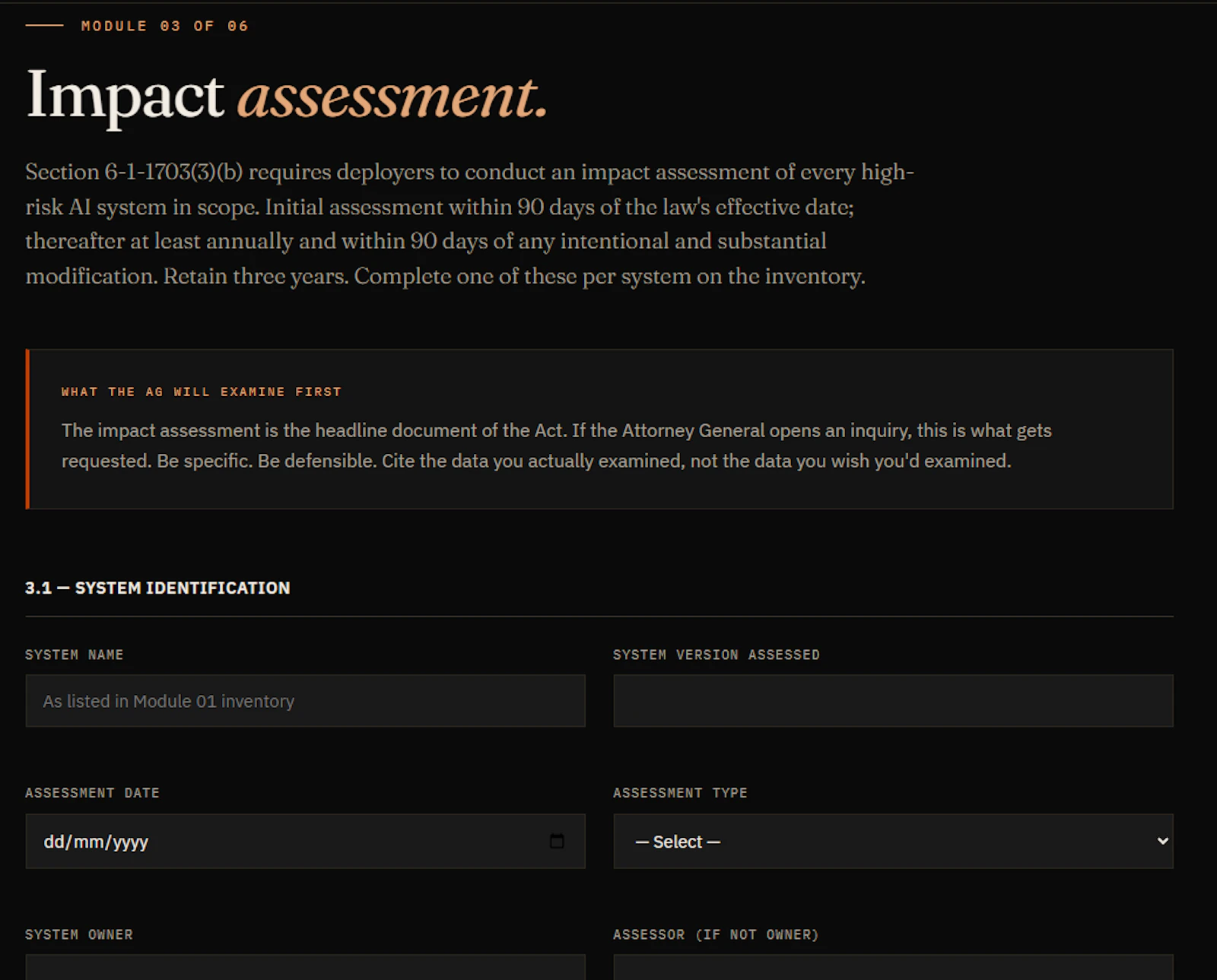This screenshot has width=1217, height=980.
Task: Click the 'ASSESSMENT DATE' label
Action: pos(93,793)
